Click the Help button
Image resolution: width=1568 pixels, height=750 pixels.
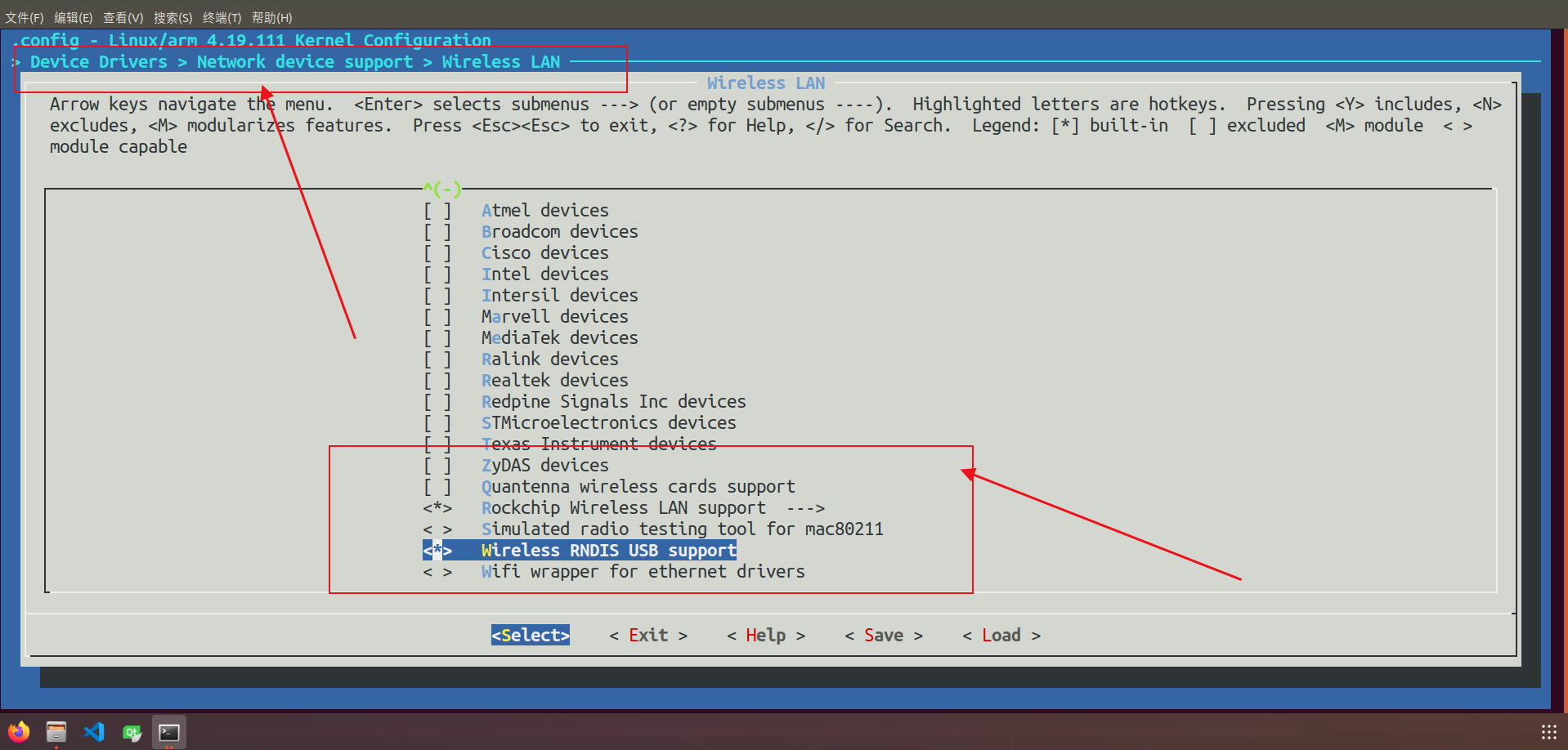click(x=766, y=636)
